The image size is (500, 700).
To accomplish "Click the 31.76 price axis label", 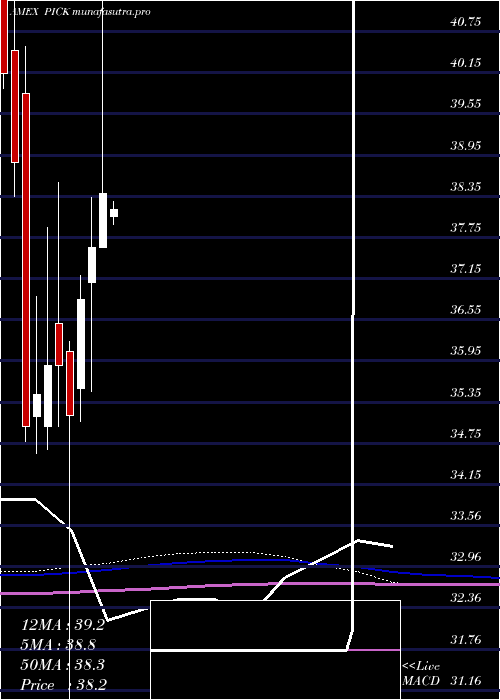I will coord(466,640).
